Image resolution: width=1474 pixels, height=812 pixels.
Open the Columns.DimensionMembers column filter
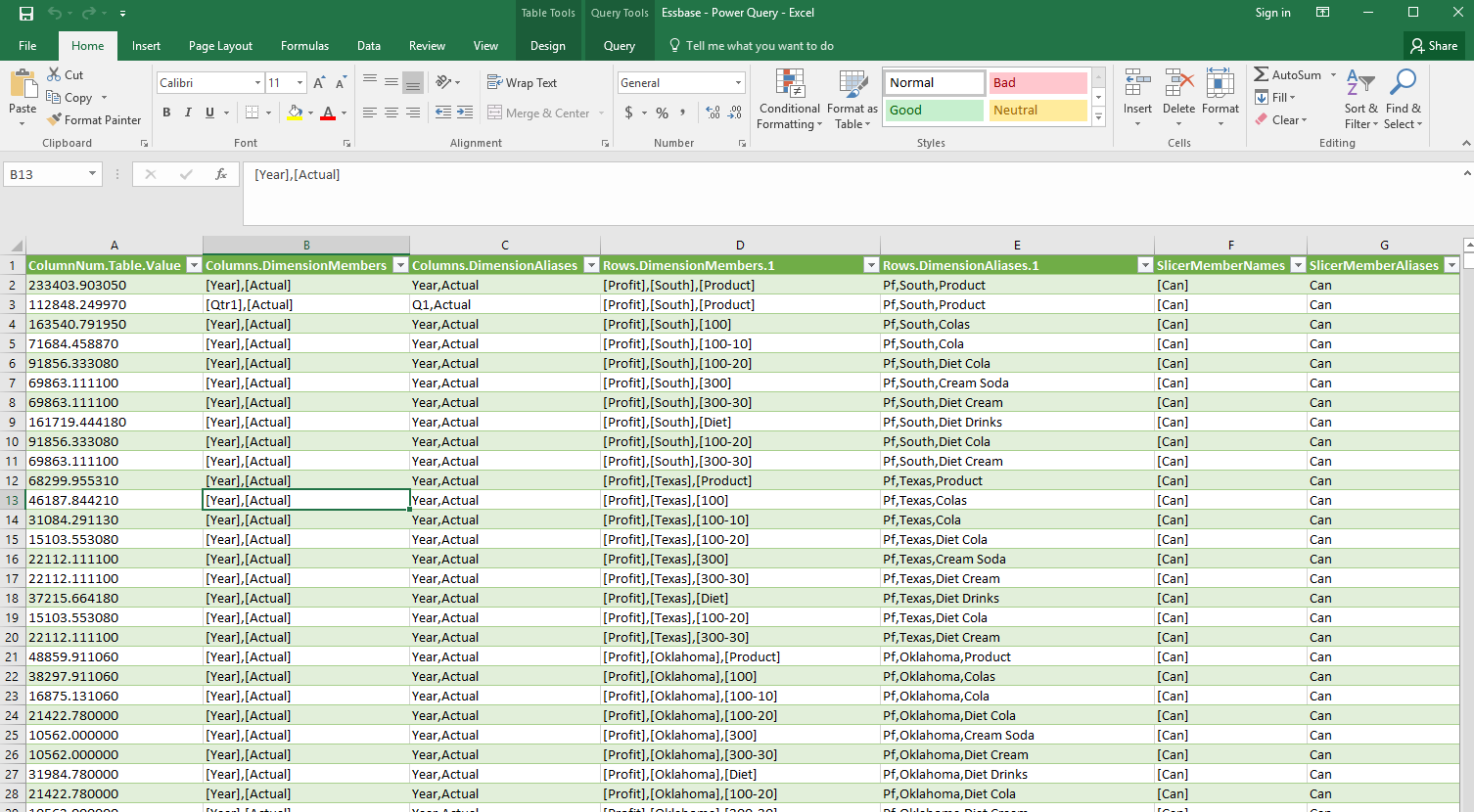coord(400,265)
